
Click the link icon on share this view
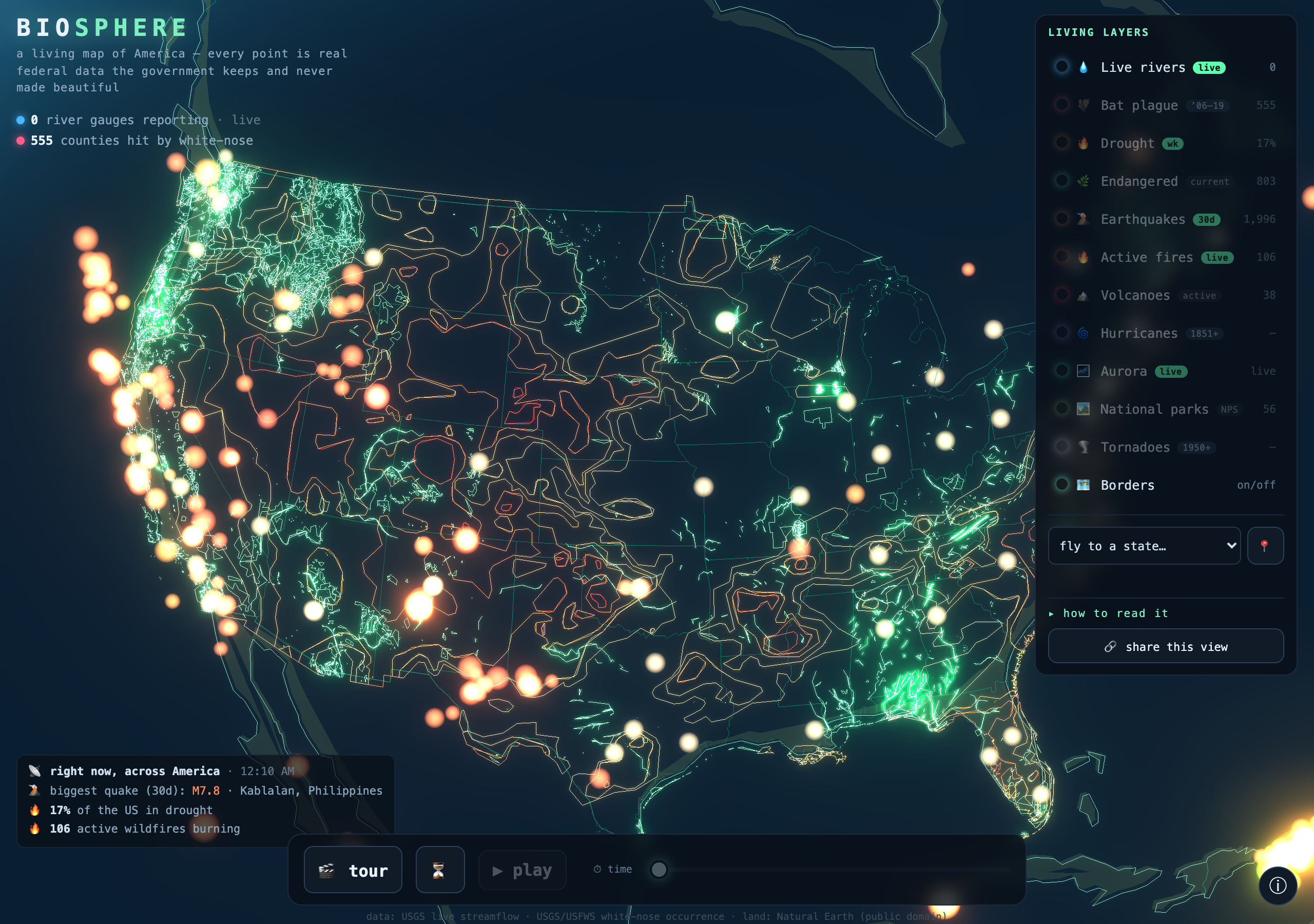(x=1110, y=646)
